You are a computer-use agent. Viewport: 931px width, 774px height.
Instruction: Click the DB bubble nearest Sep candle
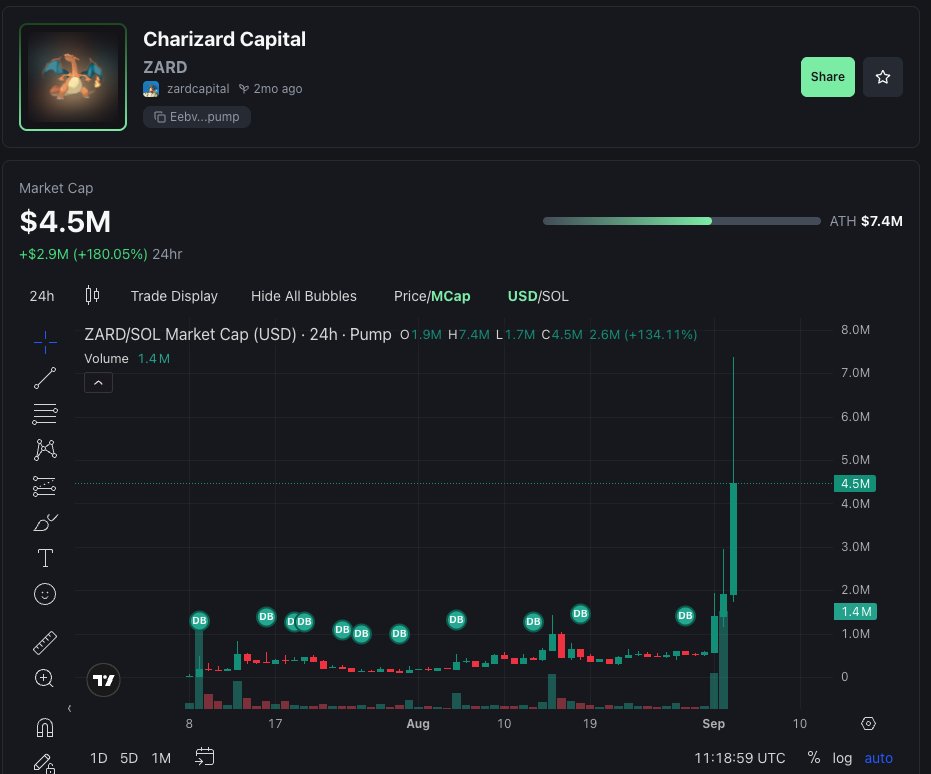[x=685, y=616]
